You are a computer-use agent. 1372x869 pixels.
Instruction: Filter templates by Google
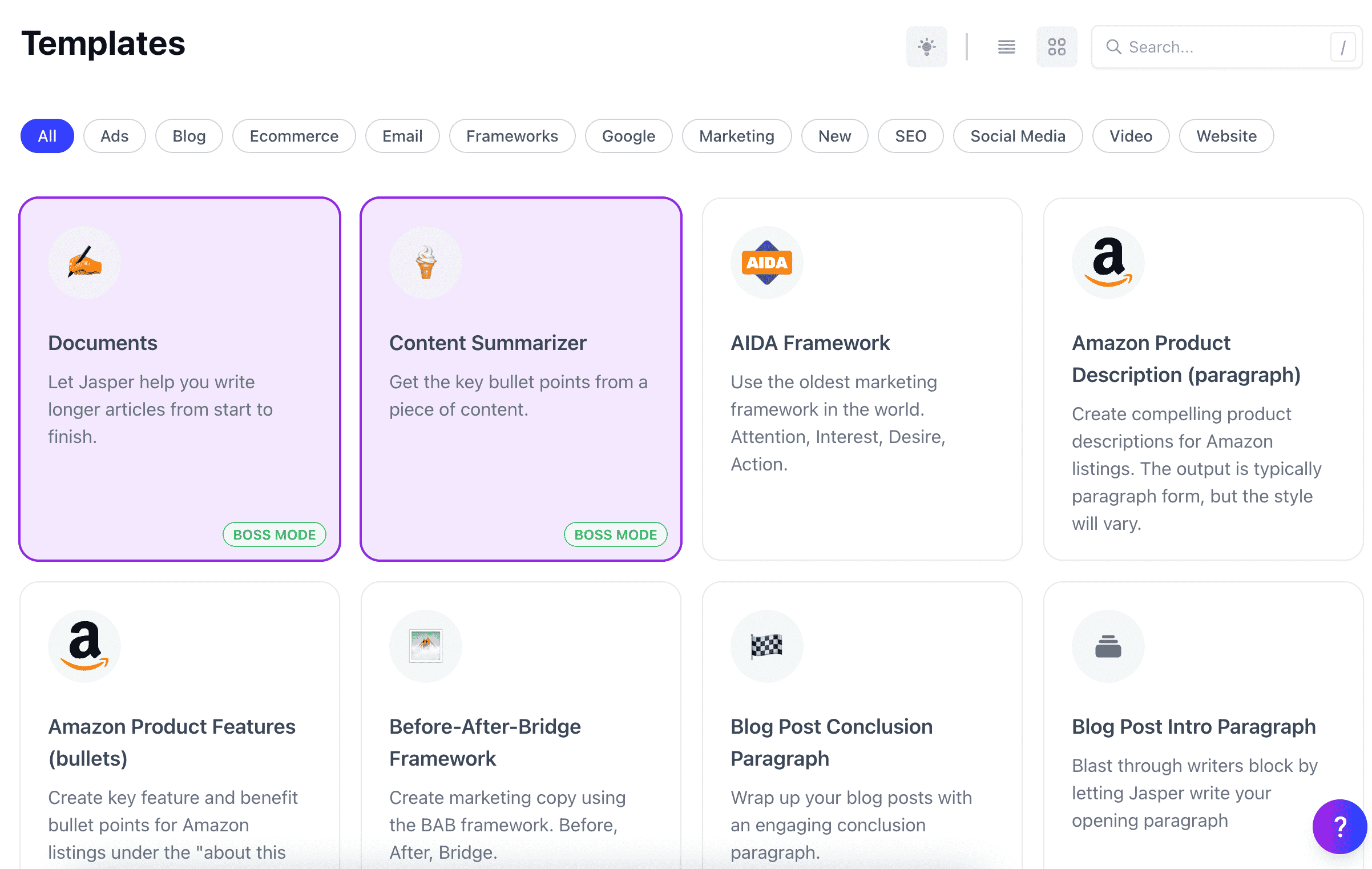coord(628,136)
